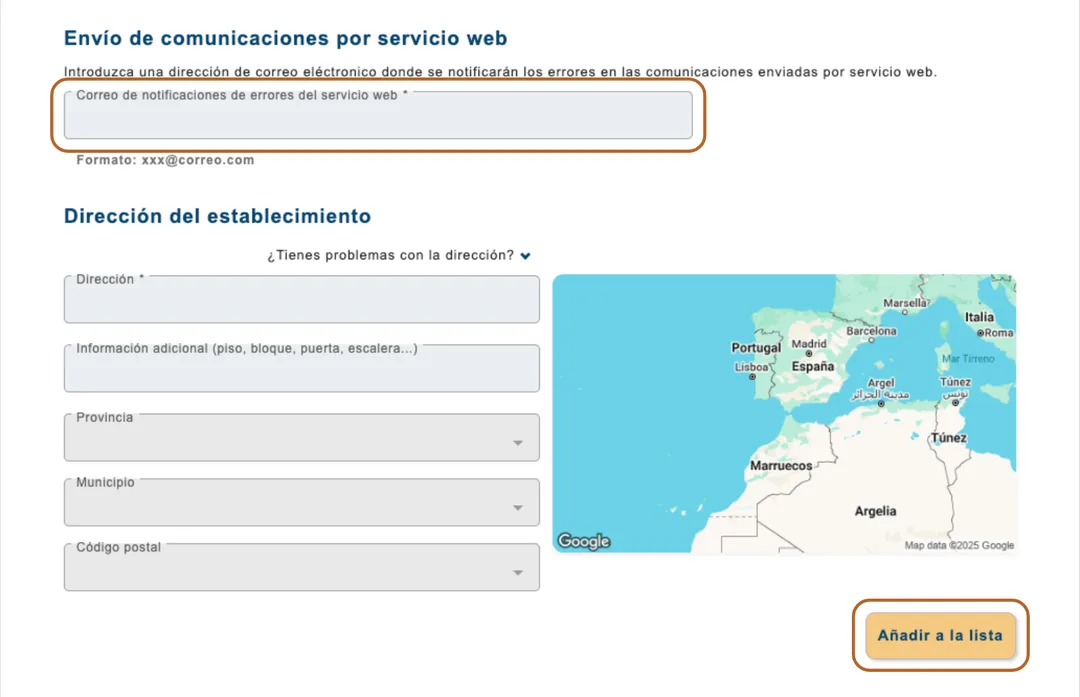Viewport: 1080px width, 697px height.
Task: Open the Código postal dropdown
Action: coord(302,567)
